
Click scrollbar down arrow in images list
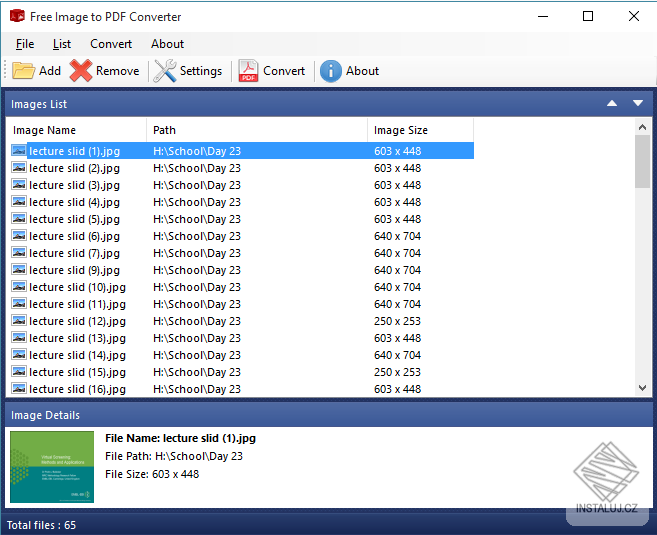coord(642,388)
